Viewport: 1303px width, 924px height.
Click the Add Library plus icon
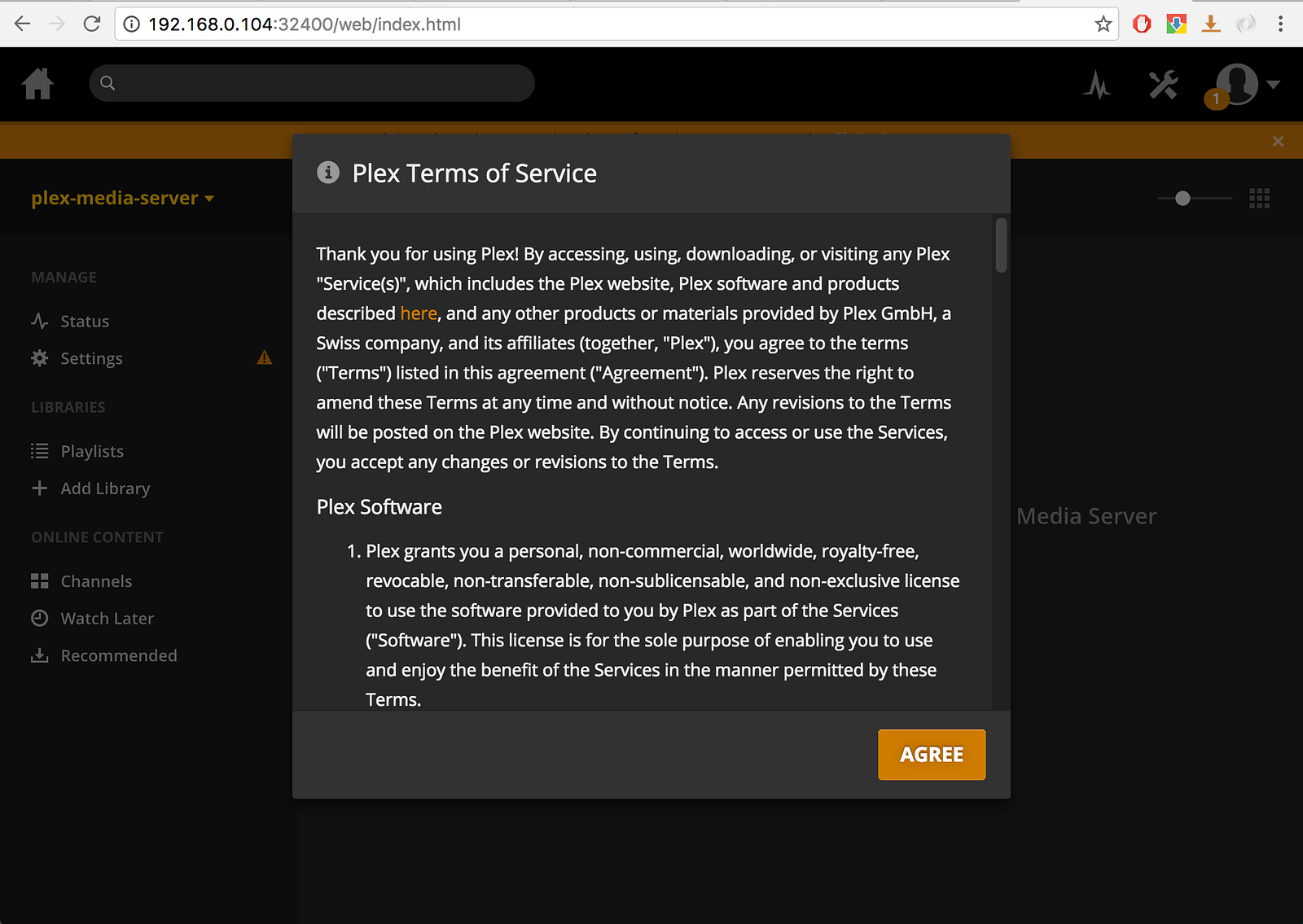(x=40, y=488)
